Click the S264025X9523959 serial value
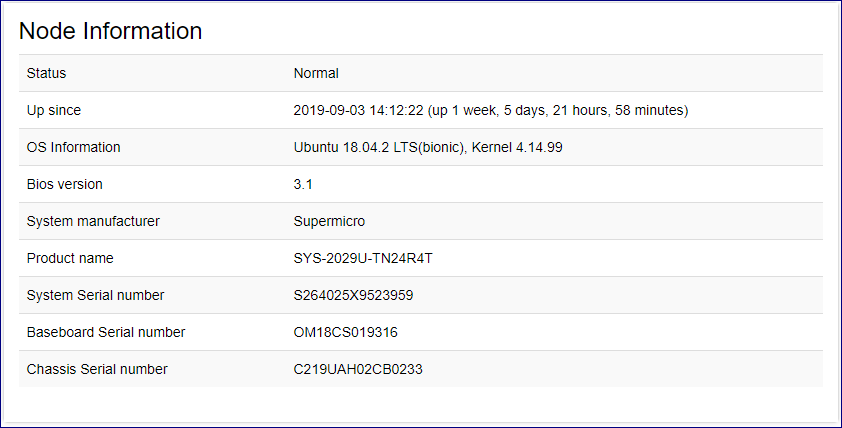Viewport: 842px width, 428px height. point(353,295)
